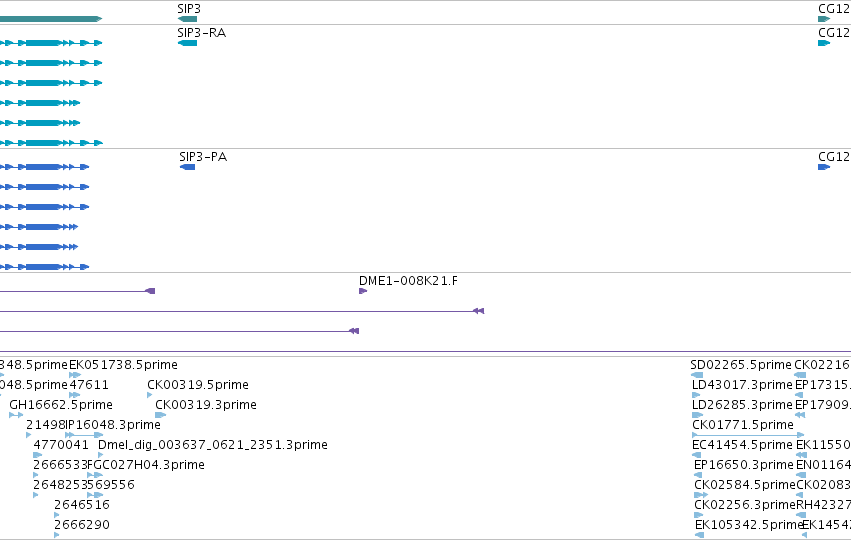Click the 2666290 feature label
This screenshot has width=851, height=540.
(82, 525)
